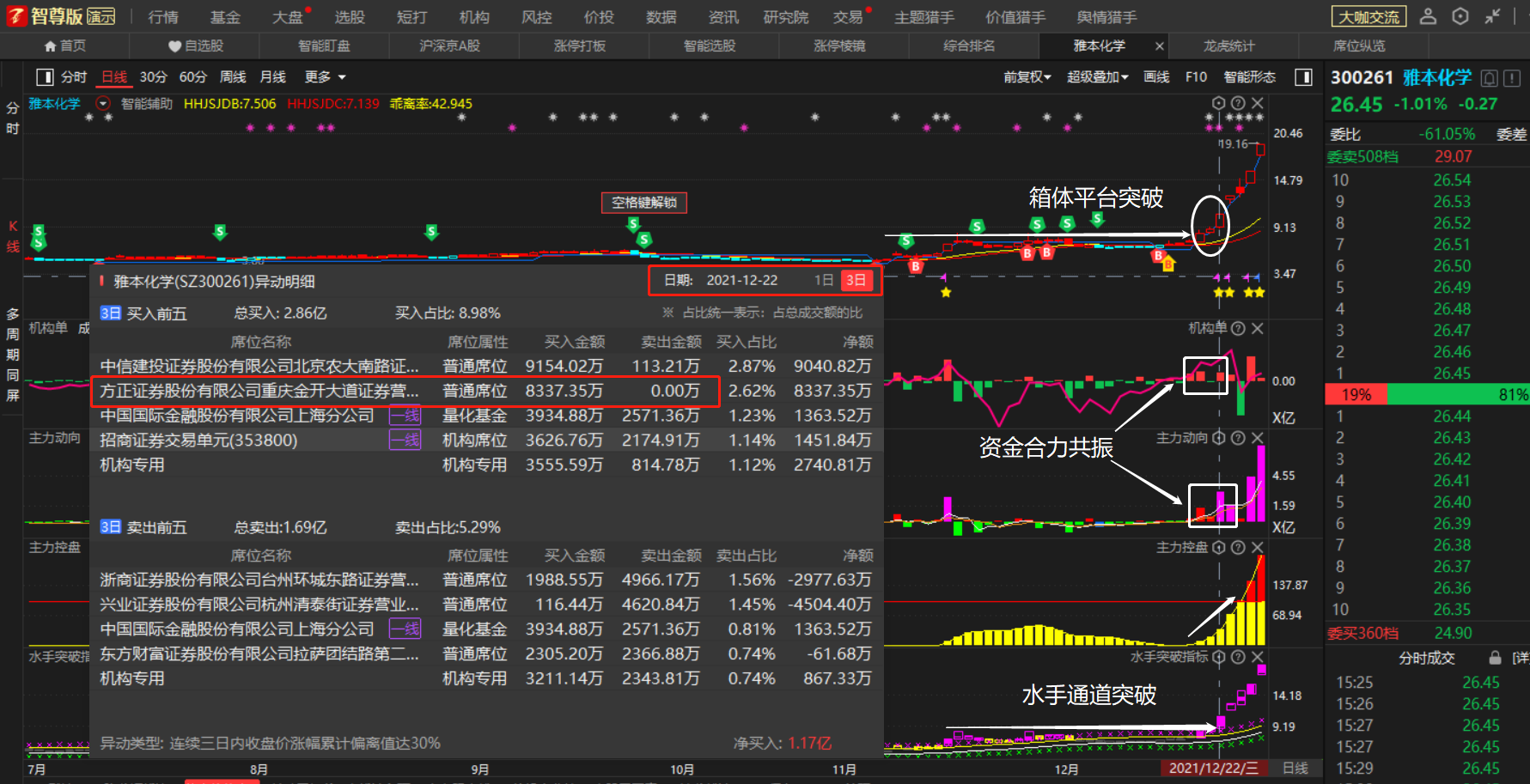Open 主力控盘 settings hexagon icon

click(1218, 547)
